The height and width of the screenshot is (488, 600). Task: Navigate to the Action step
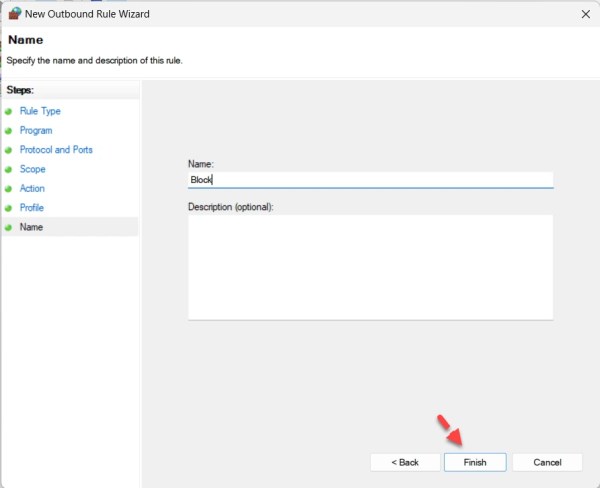(x=32, y=188)
